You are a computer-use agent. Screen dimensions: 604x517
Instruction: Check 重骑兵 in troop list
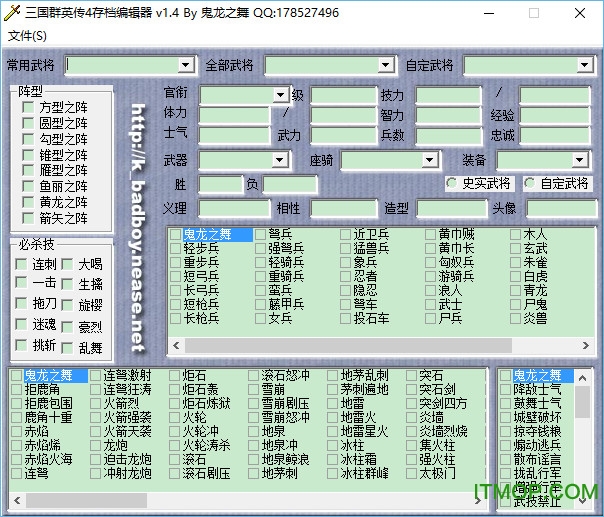pos(260,276)
